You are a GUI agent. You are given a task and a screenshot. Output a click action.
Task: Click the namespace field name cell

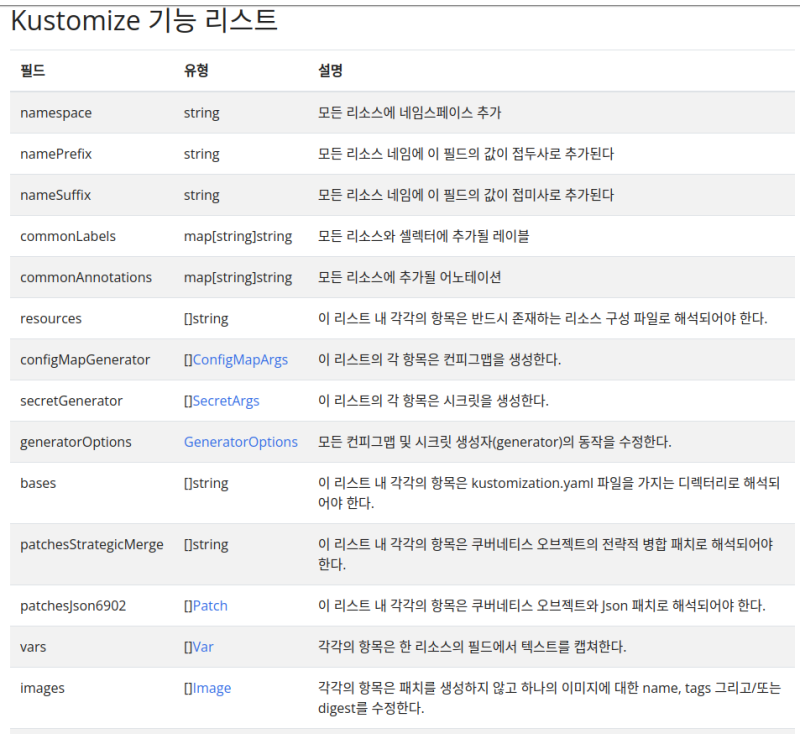click(56, 114)
